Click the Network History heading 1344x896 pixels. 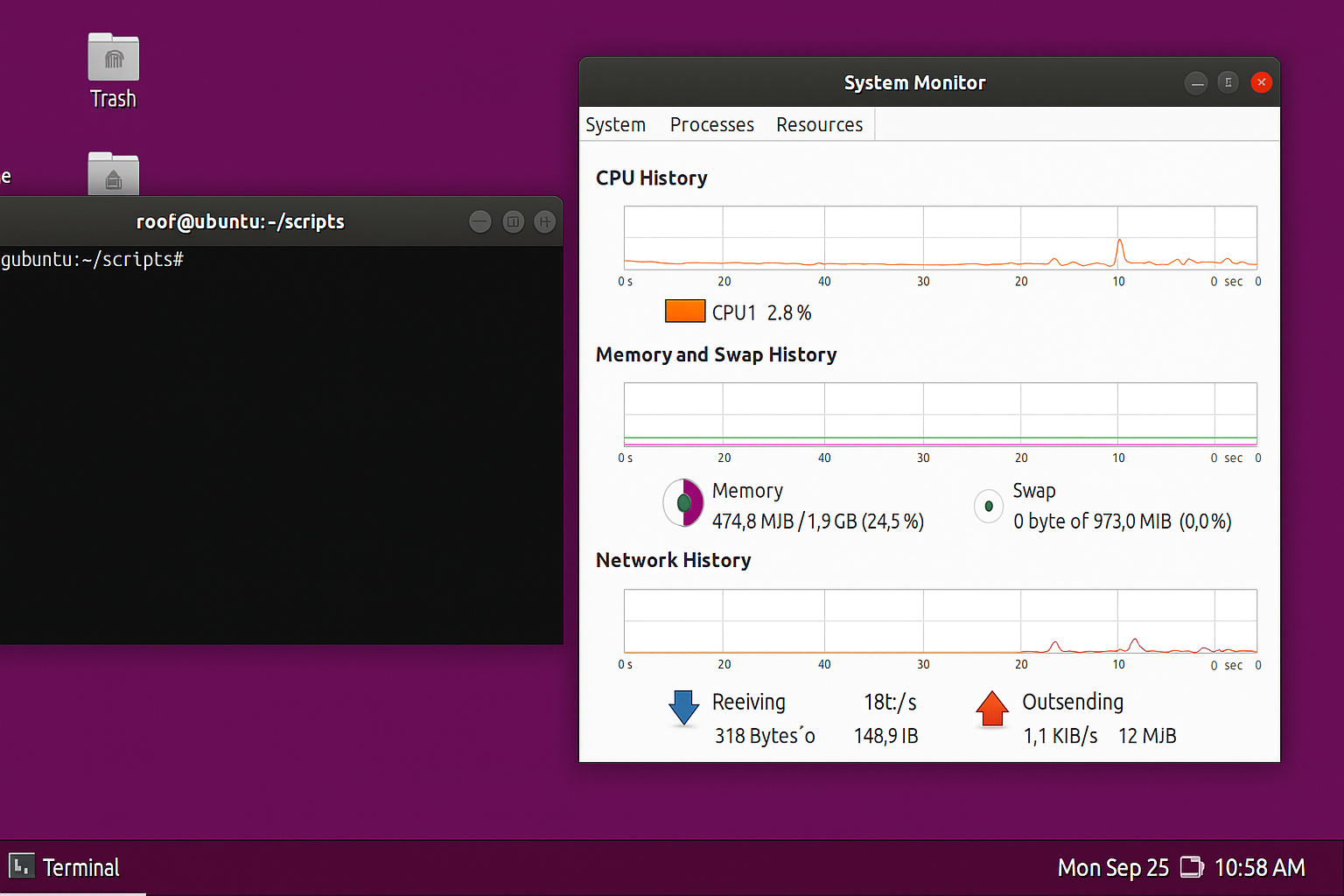[x=674, y=561]
